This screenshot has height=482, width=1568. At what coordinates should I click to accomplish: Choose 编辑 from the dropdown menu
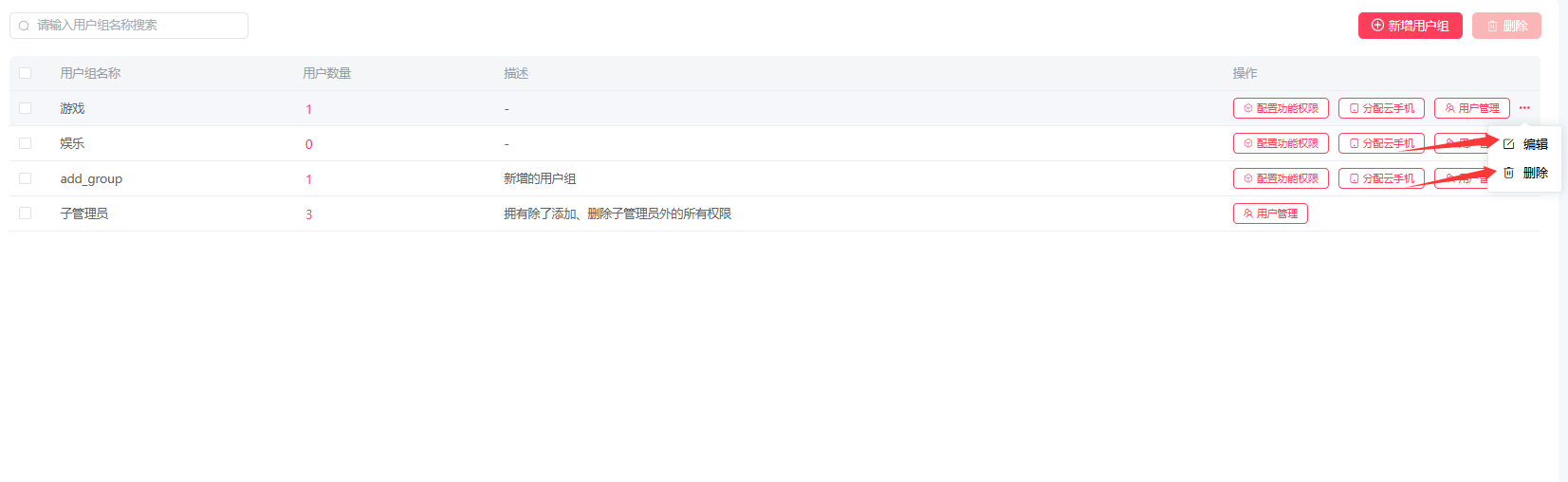[x=1526, y=144]
